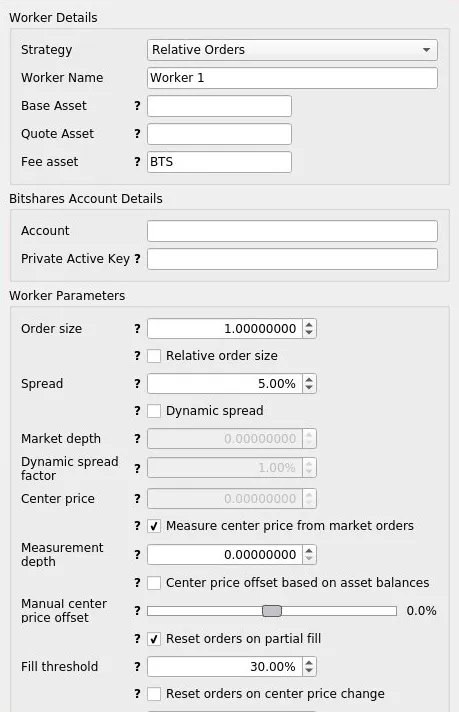Screen dimensions: 459x712
Task: Decrease Spread with the down arrow
Action: click(x=309, y=388)
